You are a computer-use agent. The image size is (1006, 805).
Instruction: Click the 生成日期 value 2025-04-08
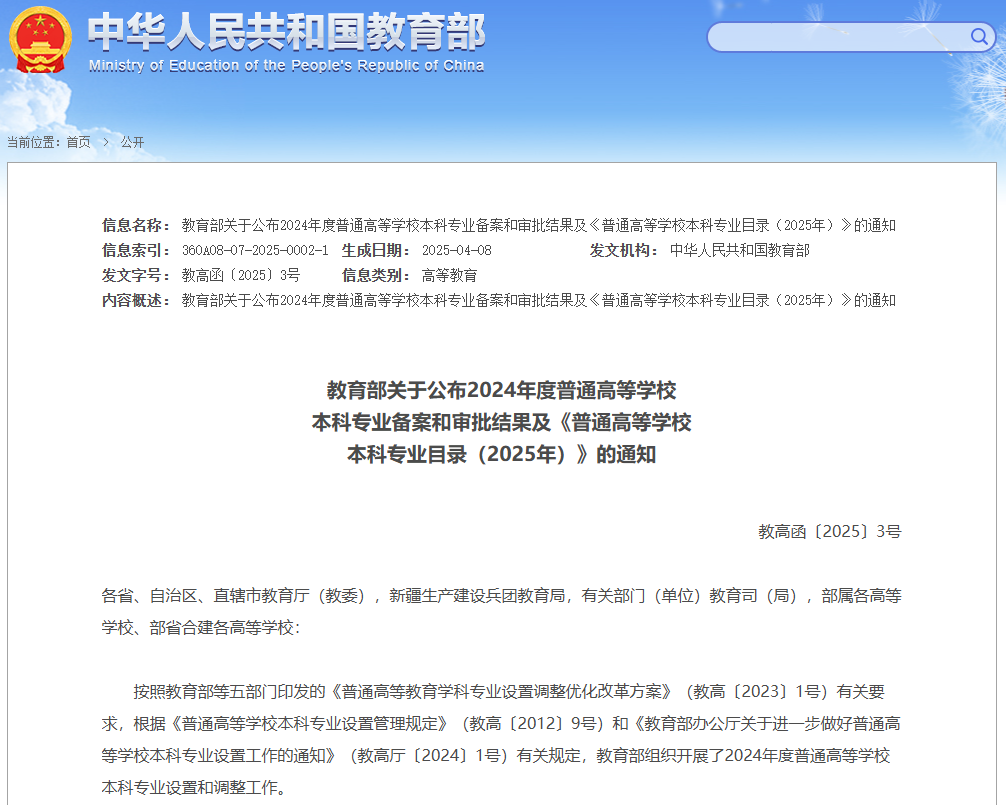(x=456, y=250)
